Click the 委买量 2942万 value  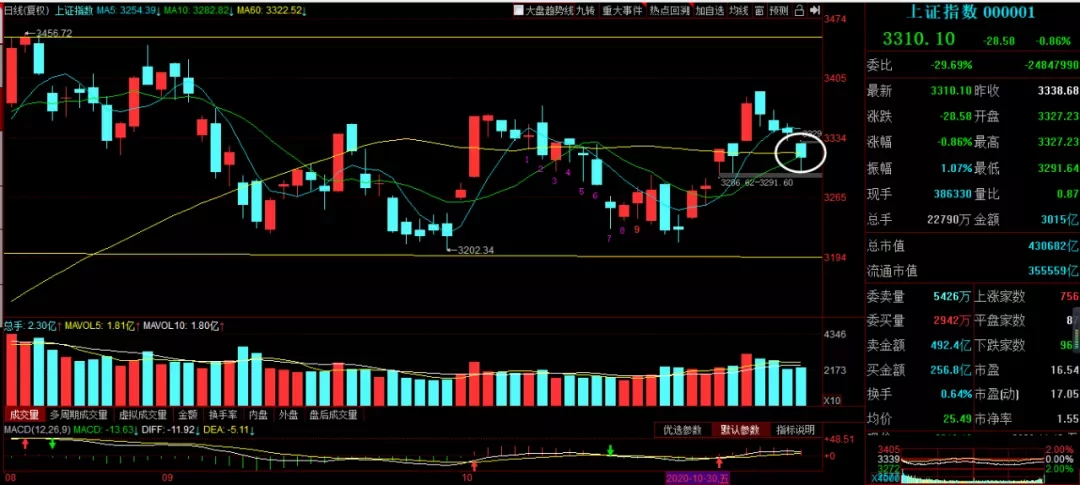[952, 320]
